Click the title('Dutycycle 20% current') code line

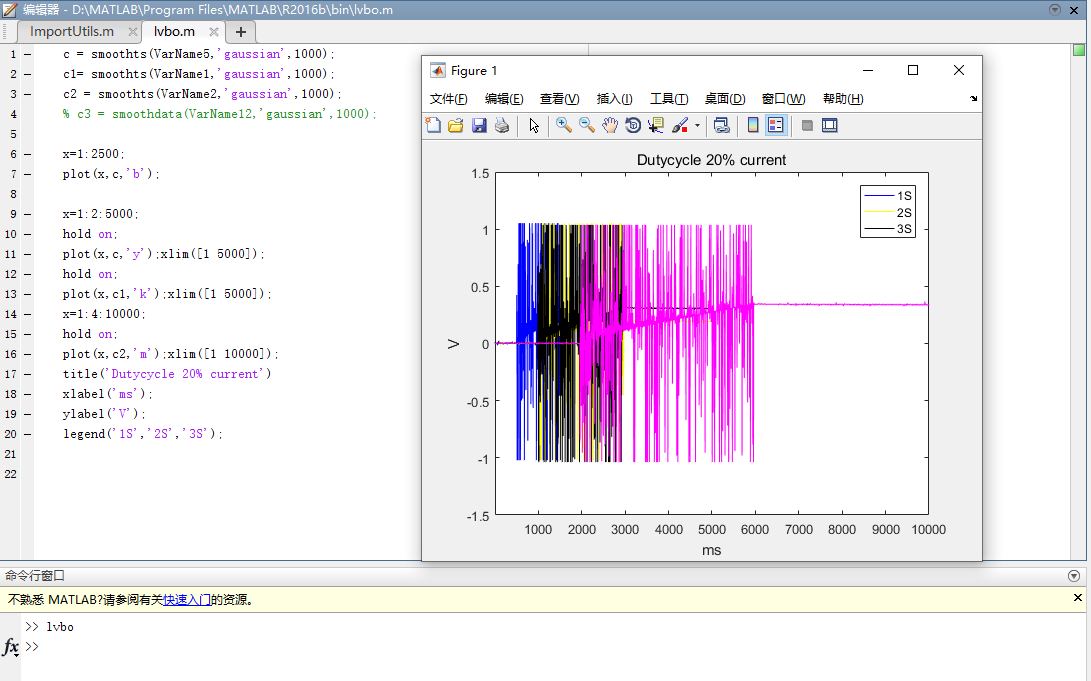tap(167, 374)
